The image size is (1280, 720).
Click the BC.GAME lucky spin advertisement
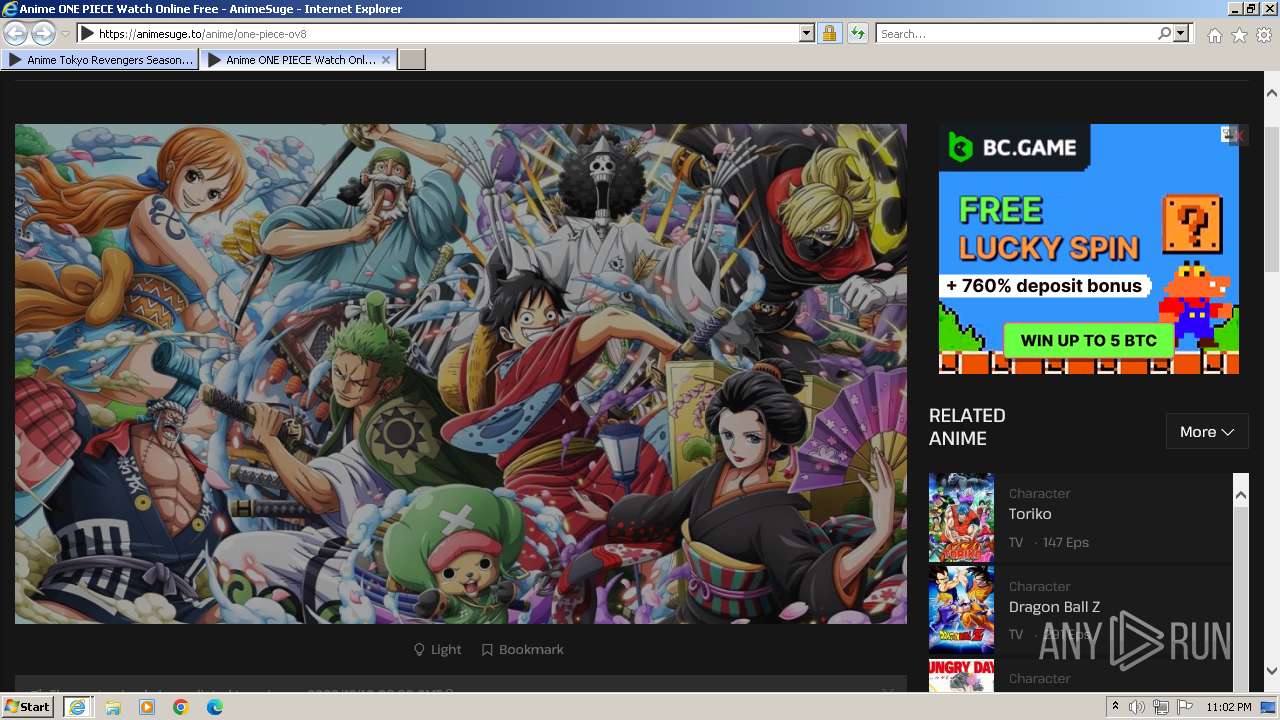coord(1089,249)
